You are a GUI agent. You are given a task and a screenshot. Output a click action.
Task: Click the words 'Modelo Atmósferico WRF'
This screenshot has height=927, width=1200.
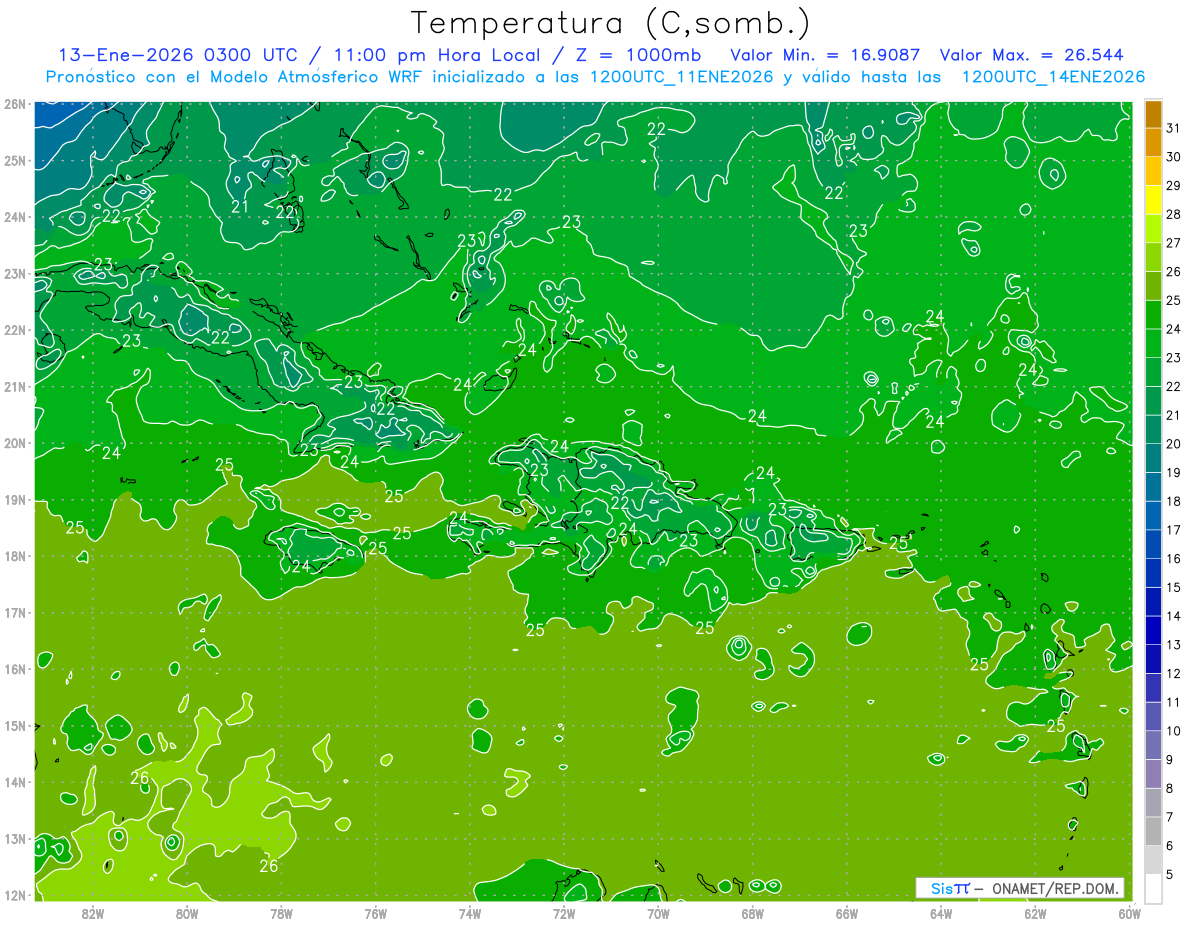[319, 77]
